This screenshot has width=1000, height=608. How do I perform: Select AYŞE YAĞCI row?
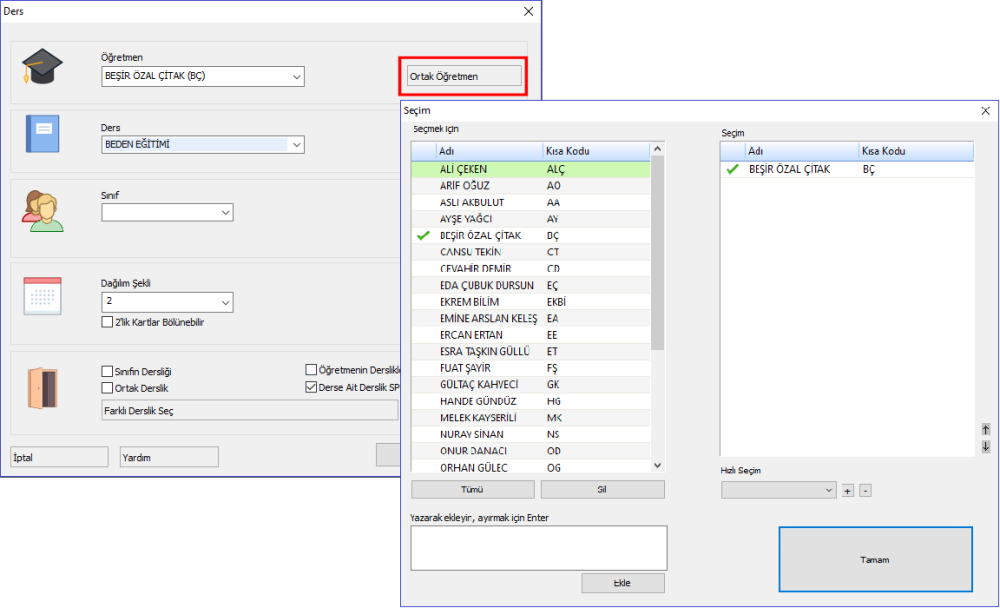(531, 219)
